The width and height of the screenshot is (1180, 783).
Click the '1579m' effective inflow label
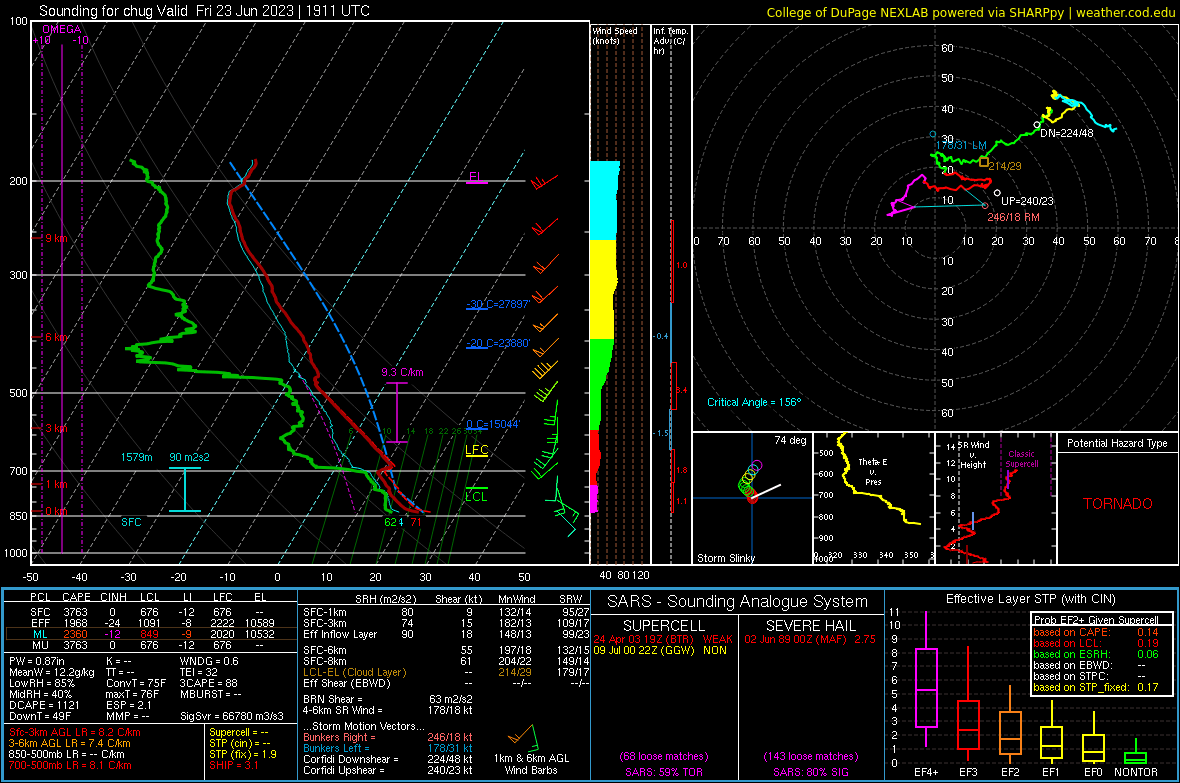click(x=136, y=457)
